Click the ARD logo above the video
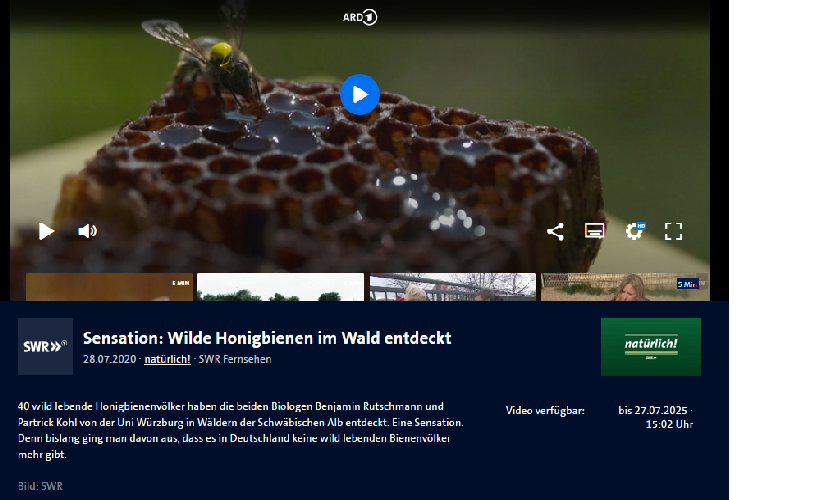Viewport: 819px width, 500px height. 359,16
